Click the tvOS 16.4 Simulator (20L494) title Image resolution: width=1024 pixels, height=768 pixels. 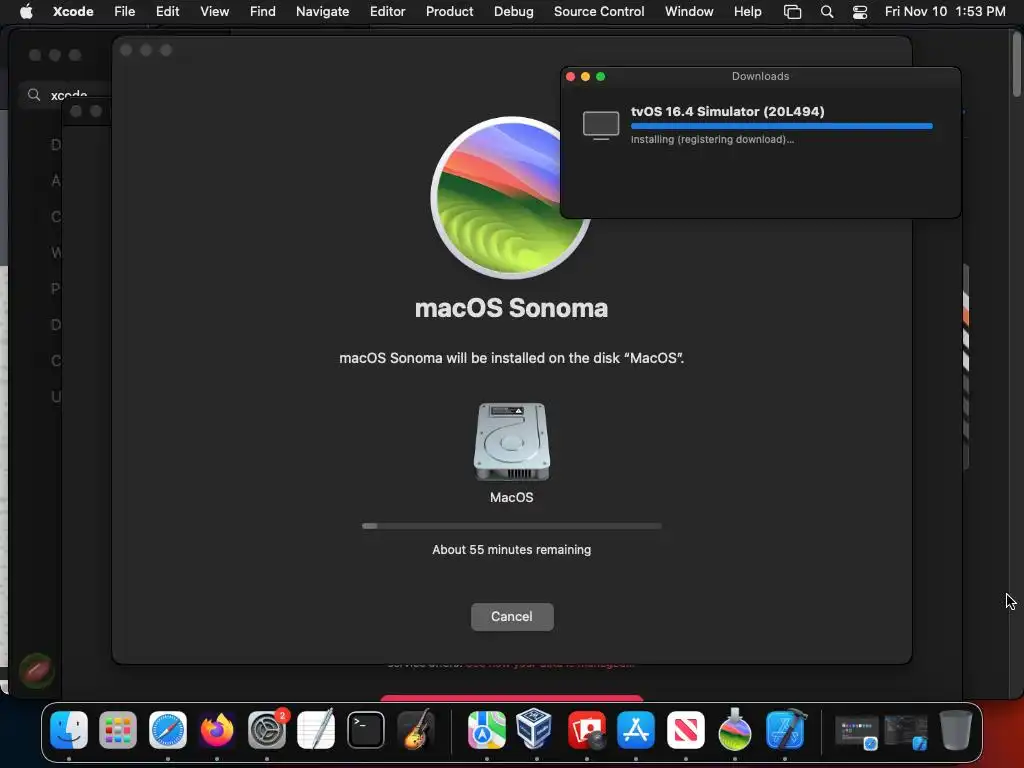coord(728,111)
